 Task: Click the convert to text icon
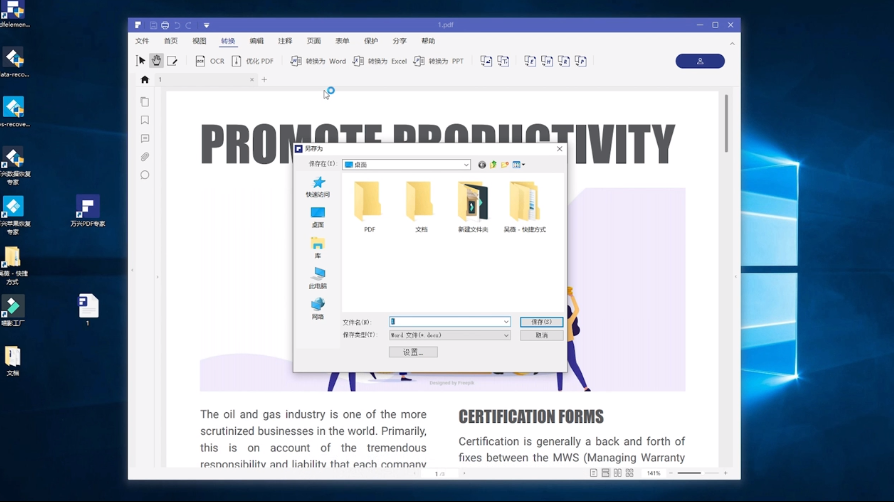[x=503, y=60]
